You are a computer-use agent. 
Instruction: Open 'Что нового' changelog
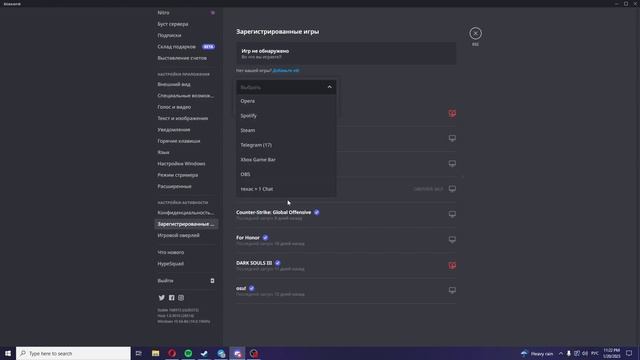click(x=187, y=252)
